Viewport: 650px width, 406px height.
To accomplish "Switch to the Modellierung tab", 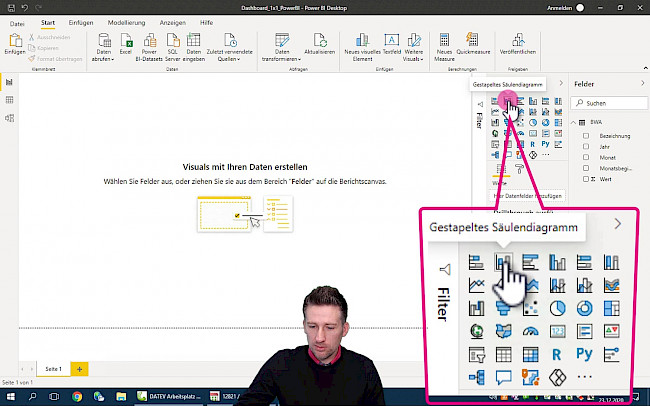I will tap(126, 23).
